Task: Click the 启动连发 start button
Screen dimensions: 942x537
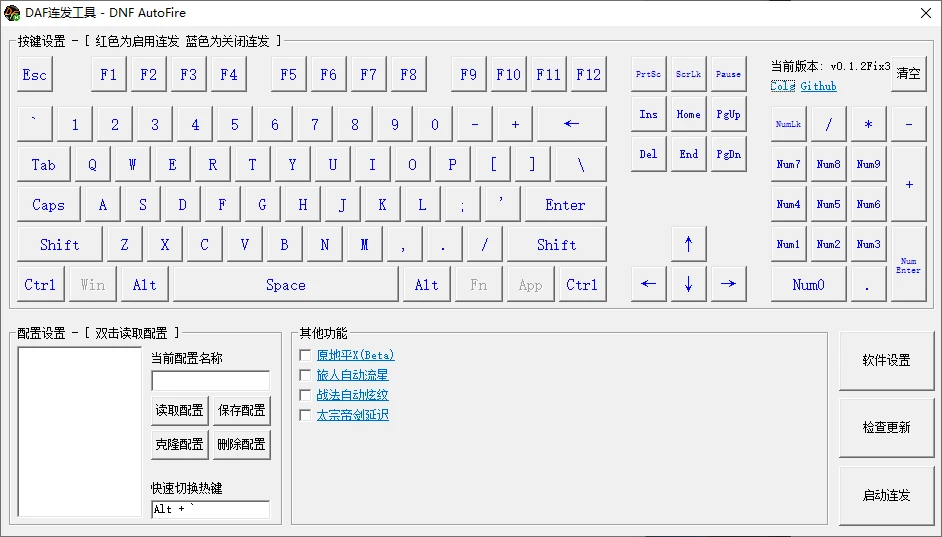Action: click(x=886, y=495)
